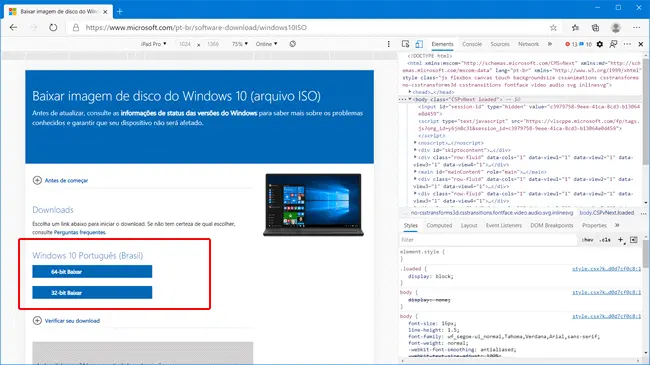Add page to favorites star

pos(553,28)
